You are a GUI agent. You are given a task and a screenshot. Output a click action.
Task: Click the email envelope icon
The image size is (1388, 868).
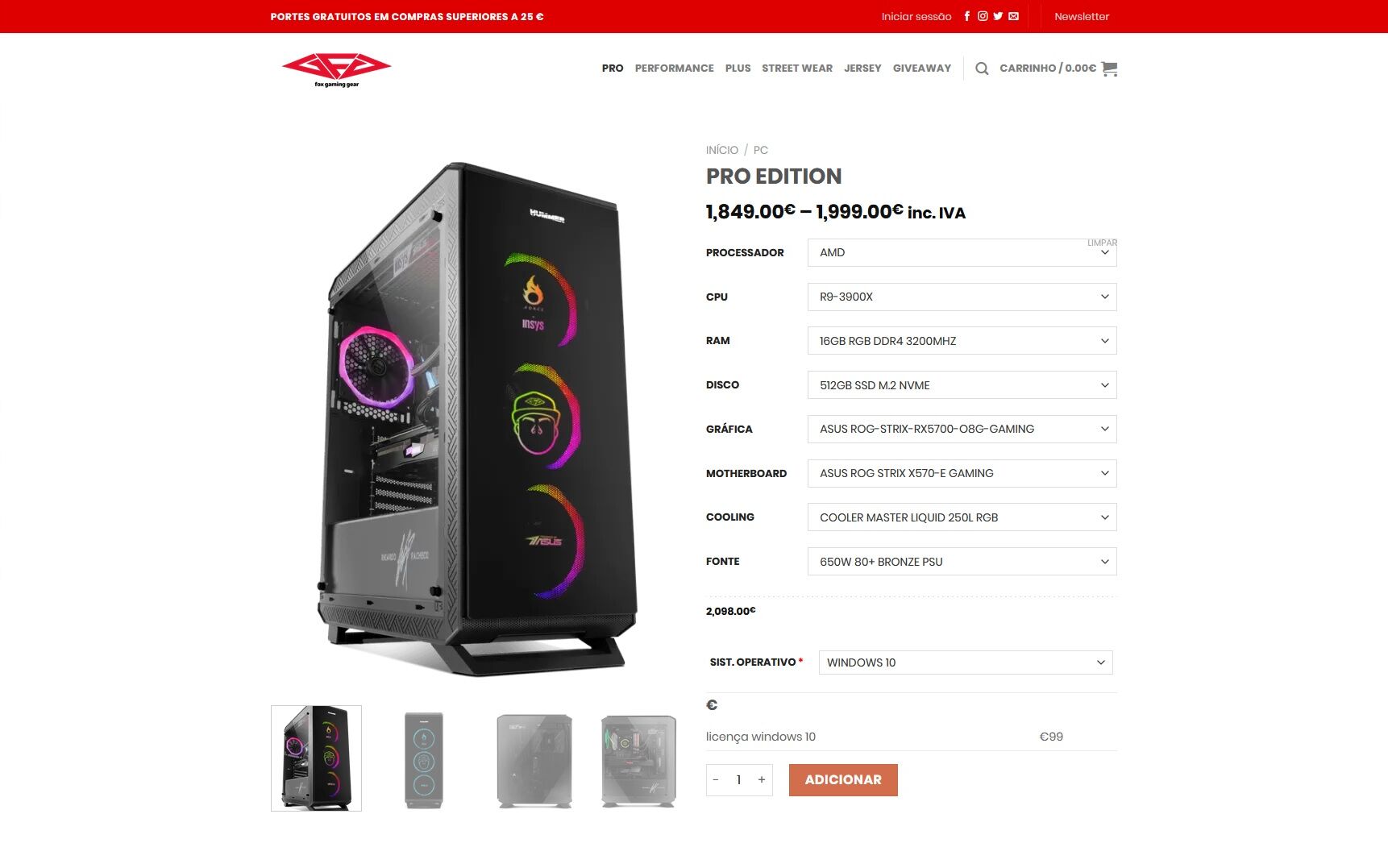[1013, 16]
